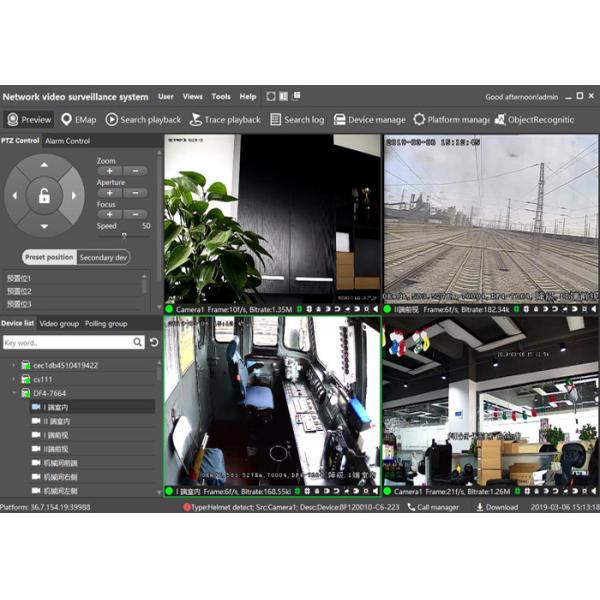Image resolution: width=600 pixels, height=600 pixels.
Task: Expand the cx111 device node
Action: (14, 379)
